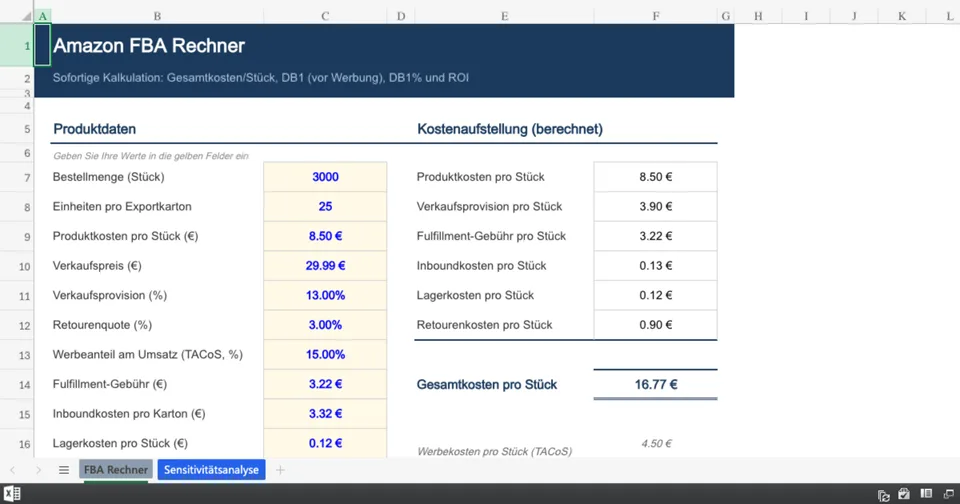The image size is (960, 504).
Task: Select column A header
Action: coord(42,16)
